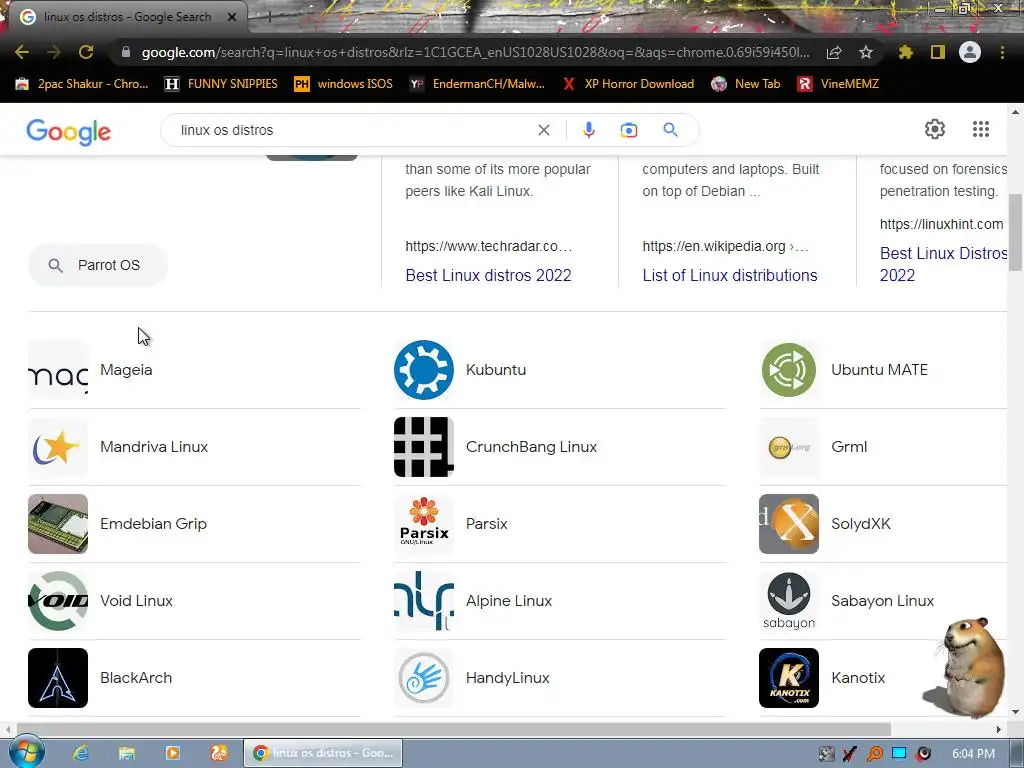Open the Ubuntu MATE logo
1024x768 pixels.
tap(789, 370)
